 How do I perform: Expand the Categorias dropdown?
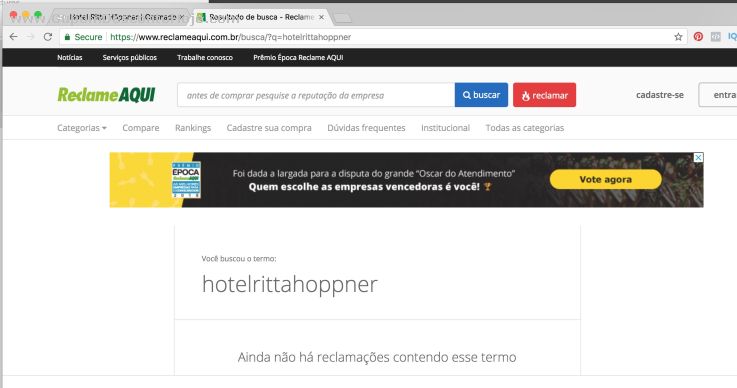[82, 128]
